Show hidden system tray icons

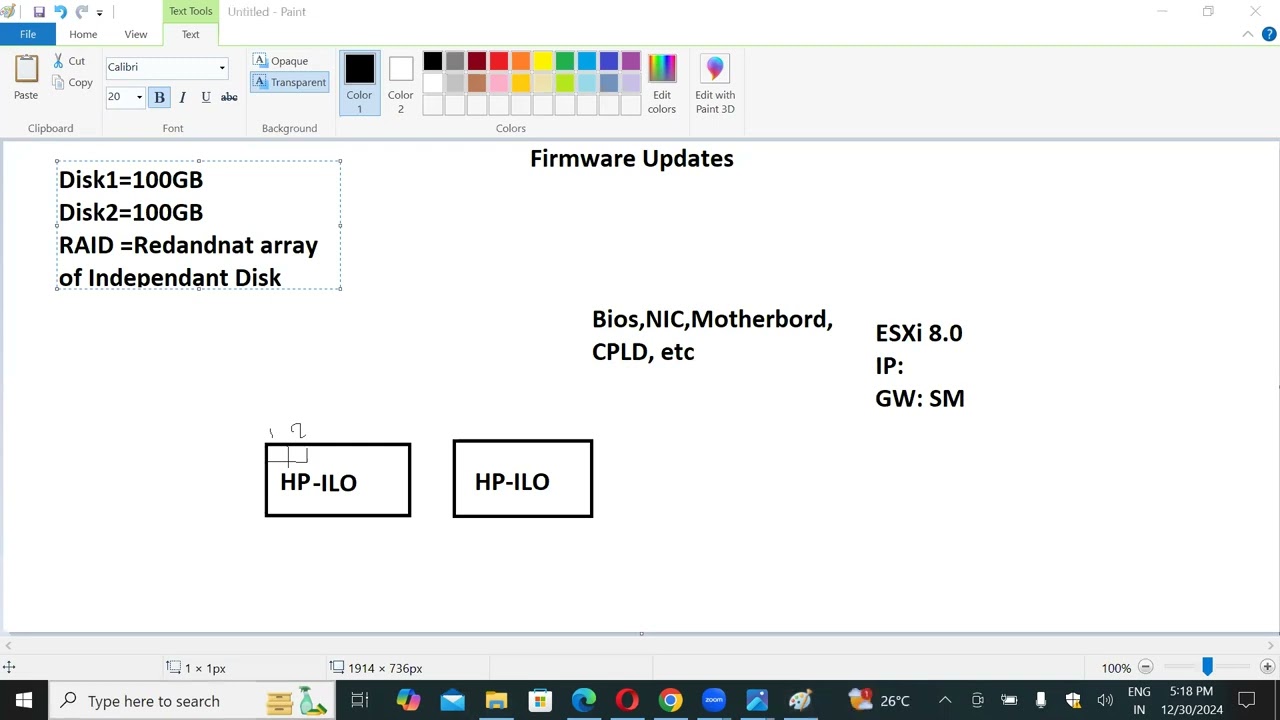(944, 700)
